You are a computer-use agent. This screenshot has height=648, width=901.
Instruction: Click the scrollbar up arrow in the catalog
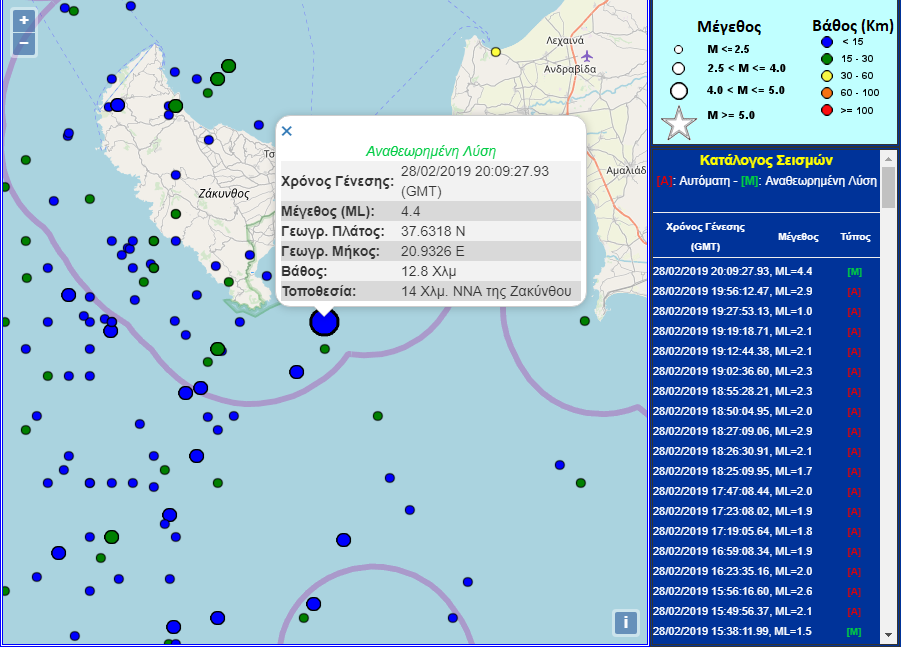pos(888,158)
